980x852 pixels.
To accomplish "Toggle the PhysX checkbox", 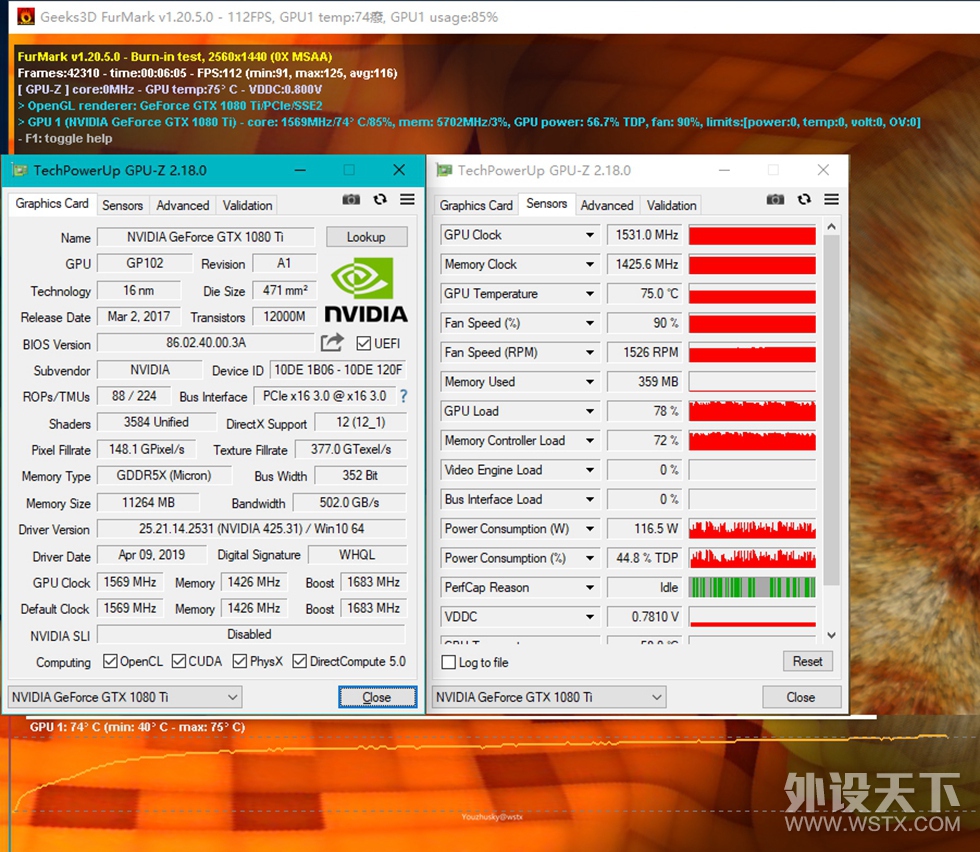I will [239, 661].
